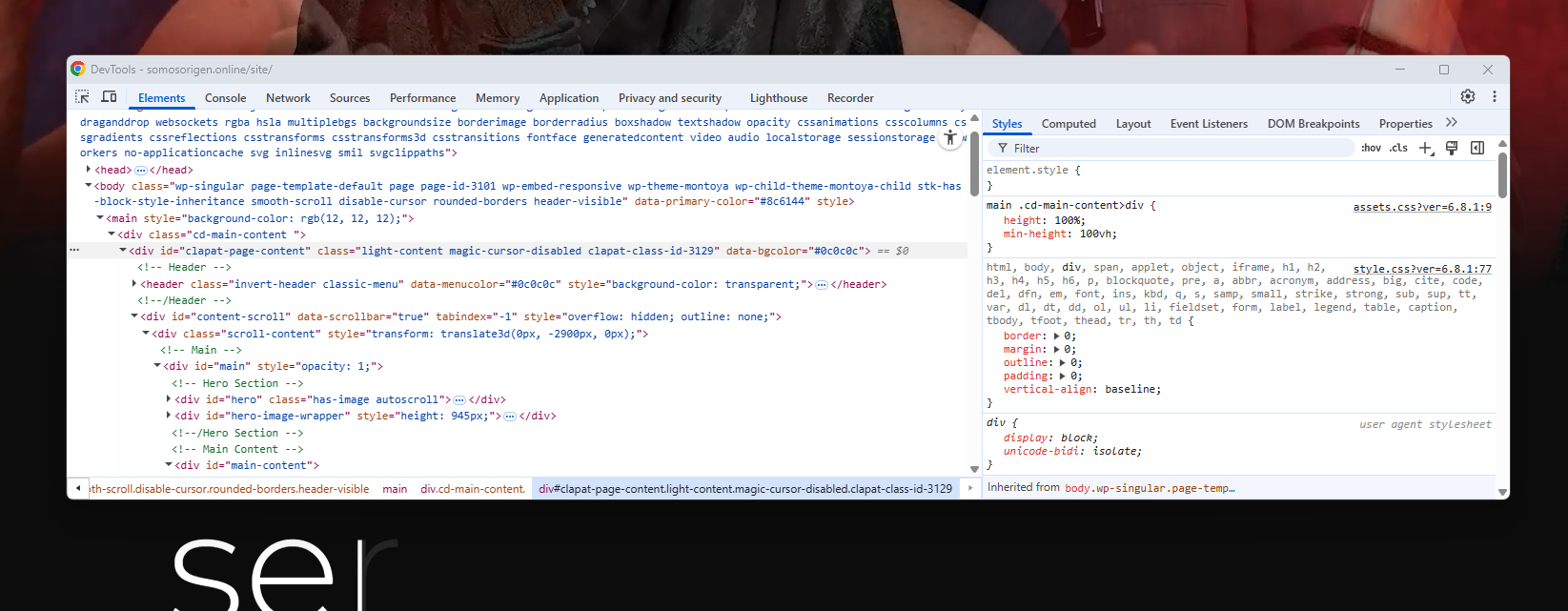Select the Styles sidebar tab
This screenshot has height=611, width=1568.
point(1007,124)
